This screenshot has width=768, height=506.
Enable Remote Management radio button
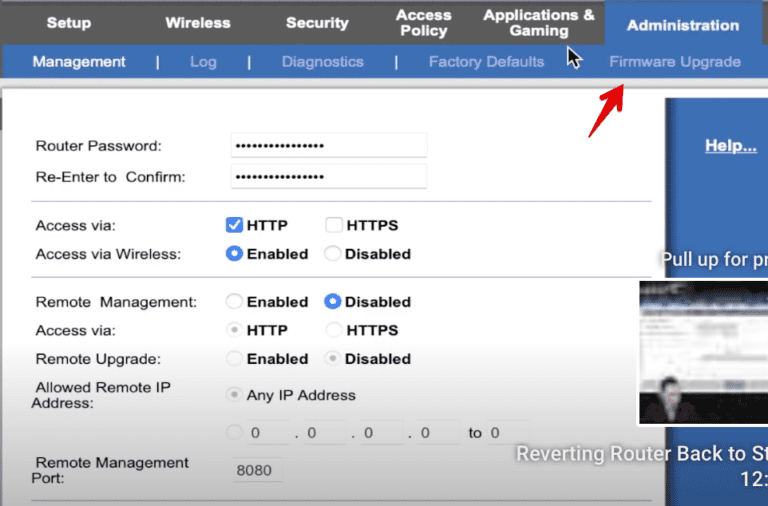[235, 302]
